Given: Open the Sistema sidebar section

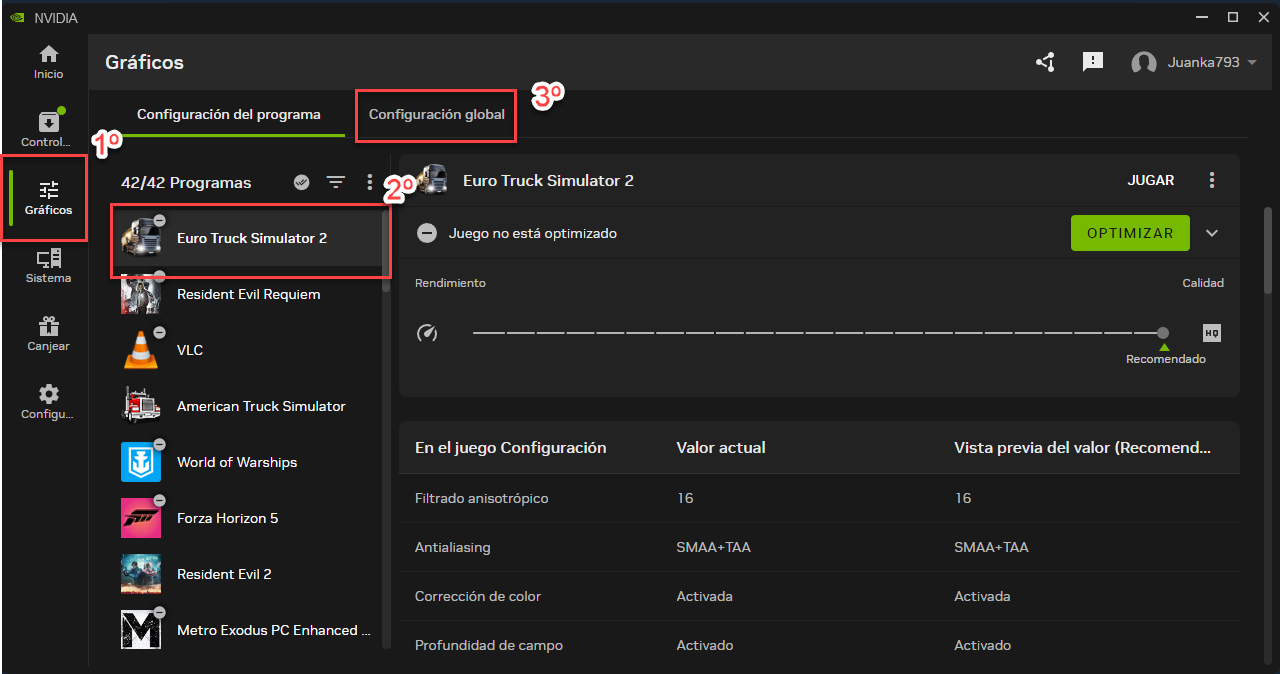Looking at the screenshot, I should tap(48, 266).
